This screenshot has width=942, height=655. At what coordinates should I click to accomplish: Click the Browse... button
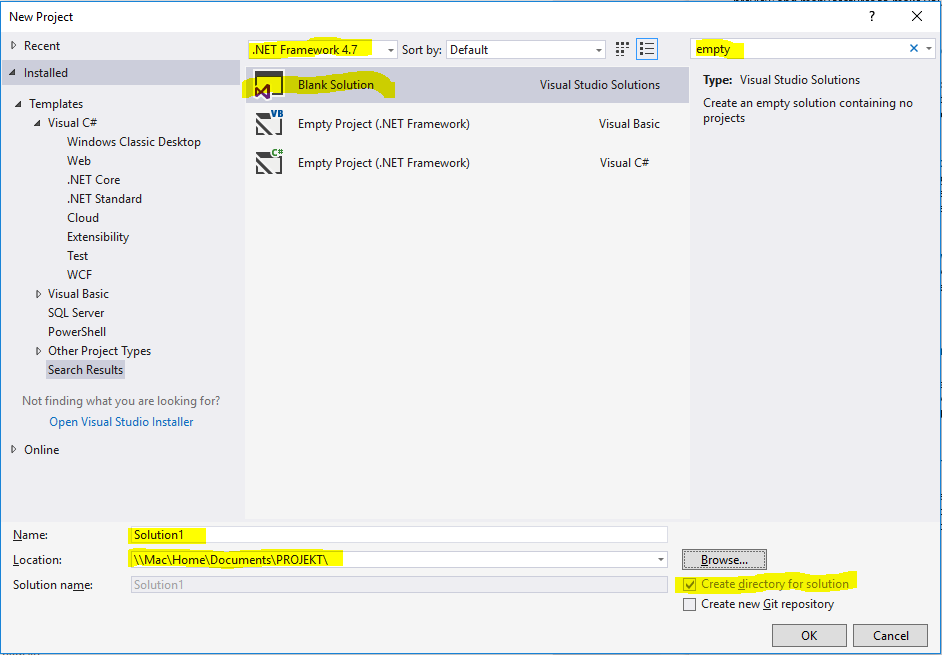pos(724,560)
